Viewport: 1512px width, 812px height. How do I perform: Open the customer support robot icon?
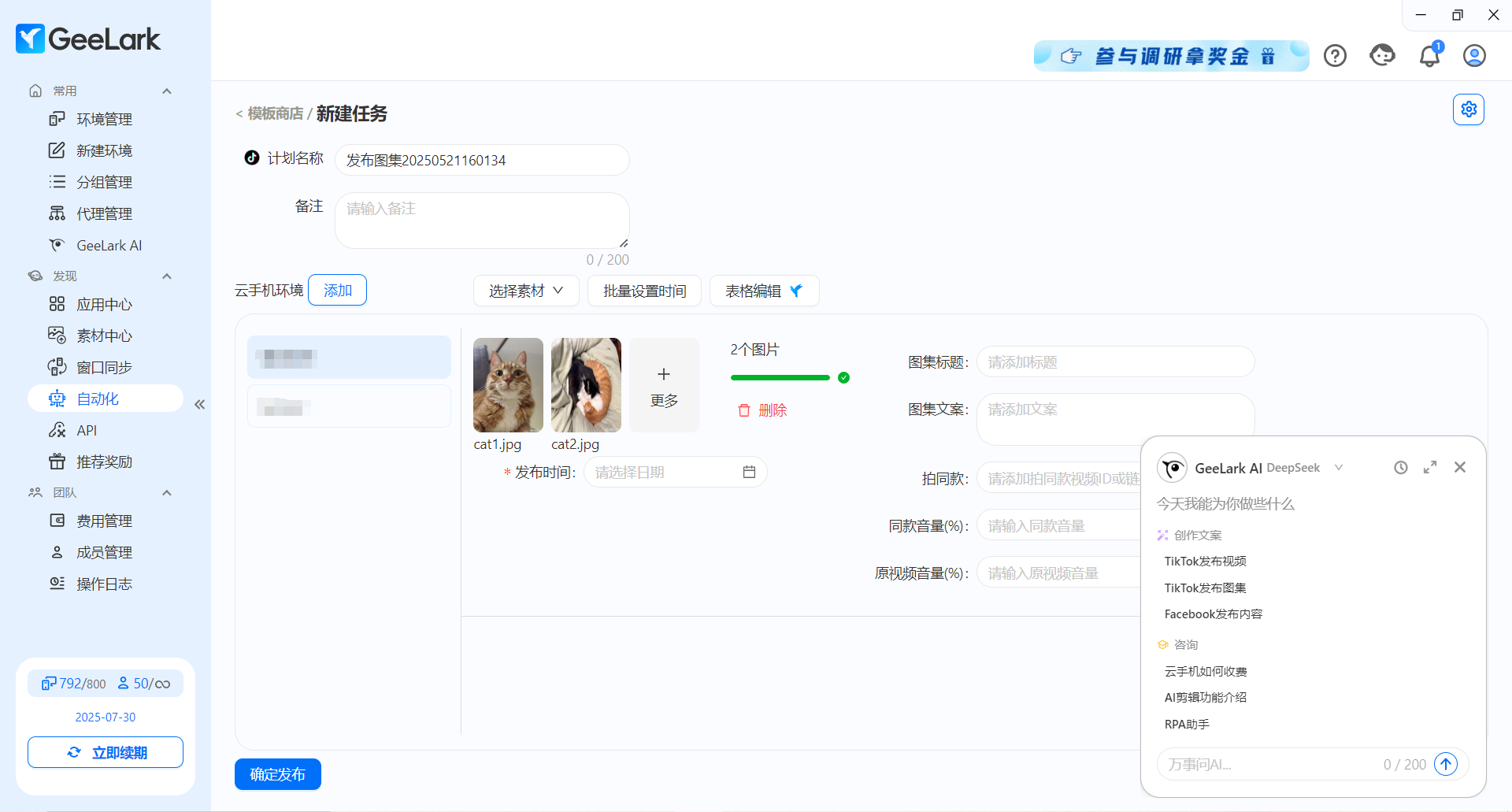pos(1382,56)
